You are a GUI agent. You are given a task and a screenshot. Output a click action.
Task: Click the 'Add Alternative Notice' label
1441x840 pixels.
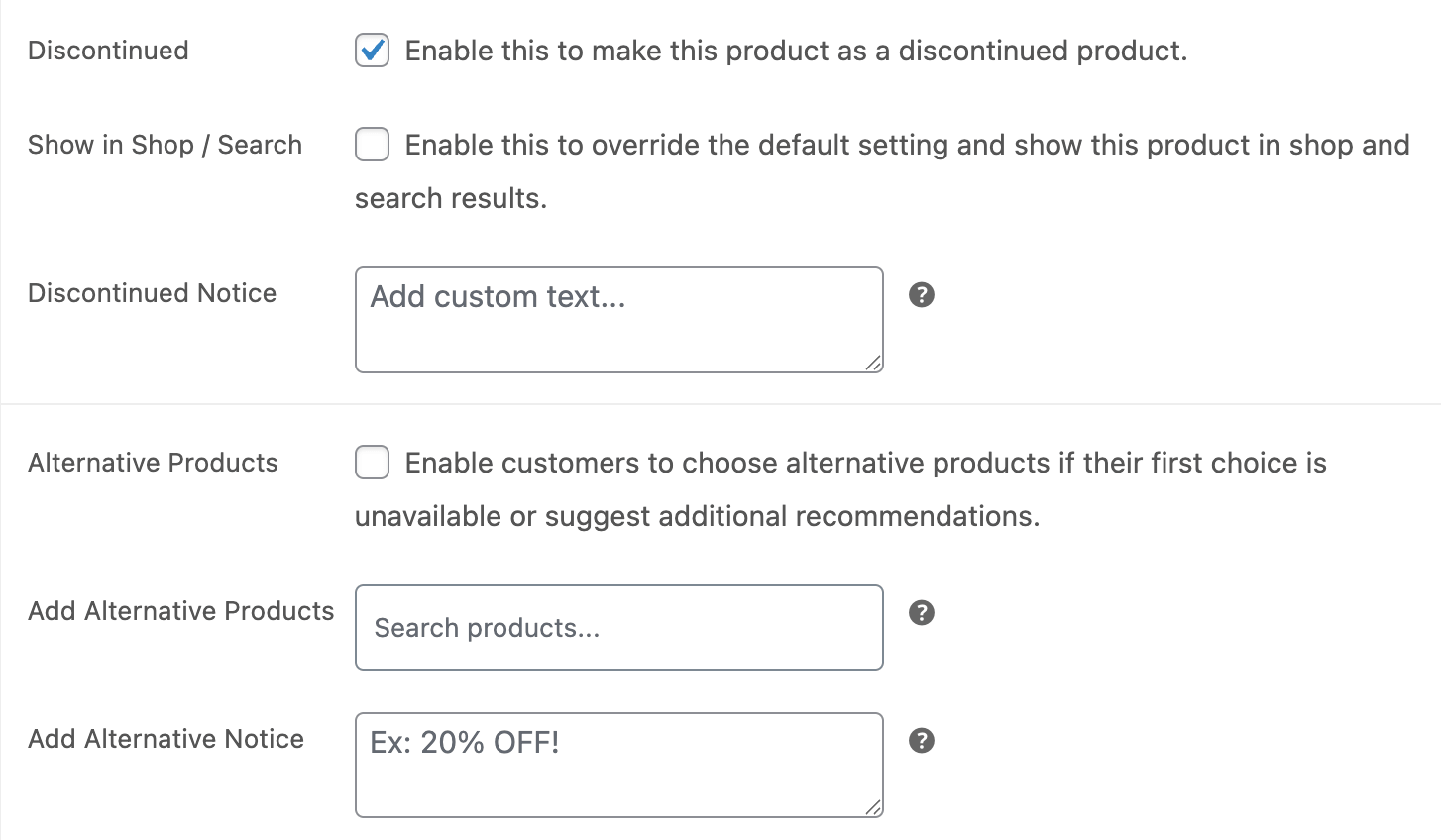[166, 739]
